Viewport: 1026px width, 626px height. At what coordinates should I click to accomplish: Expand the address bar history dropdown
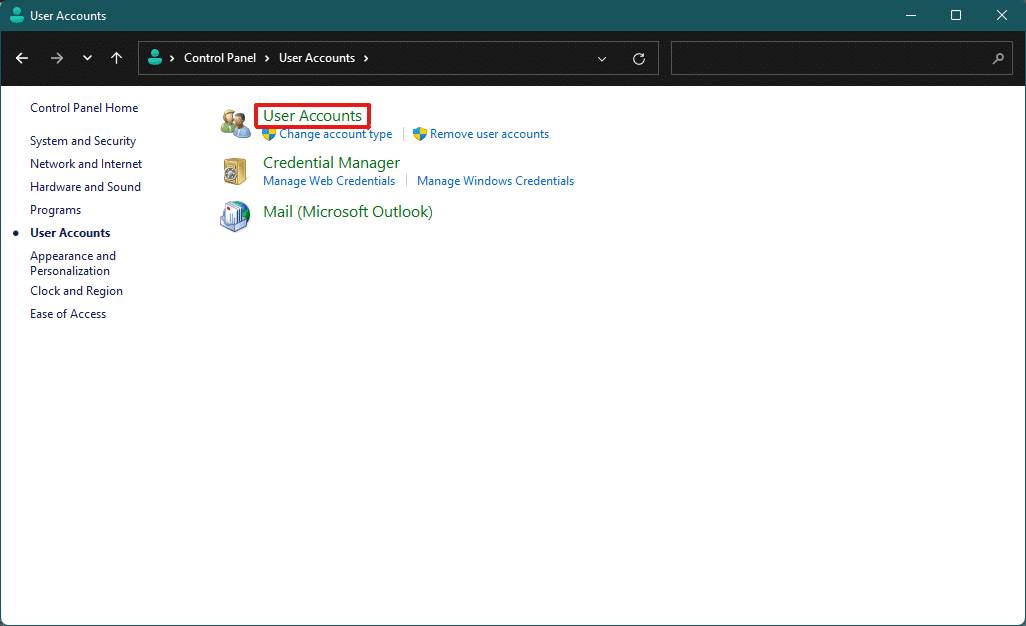click(x=602, y=59)
